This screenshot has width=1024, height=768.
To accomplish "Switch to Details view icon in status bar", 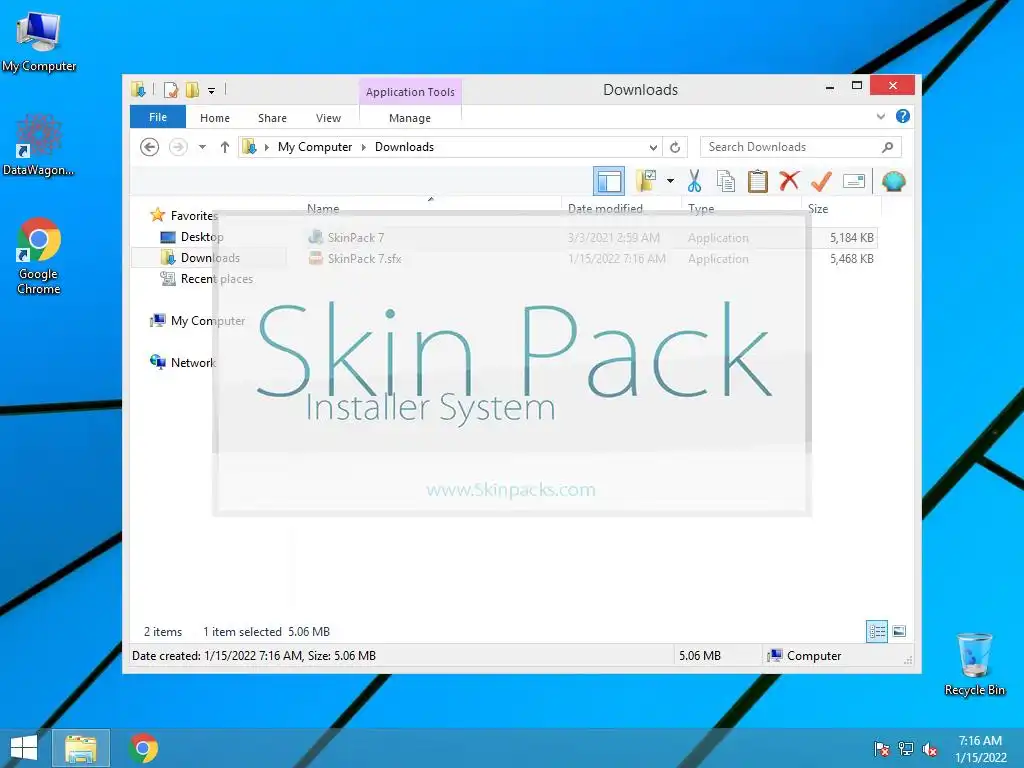I will pos(877,631).
